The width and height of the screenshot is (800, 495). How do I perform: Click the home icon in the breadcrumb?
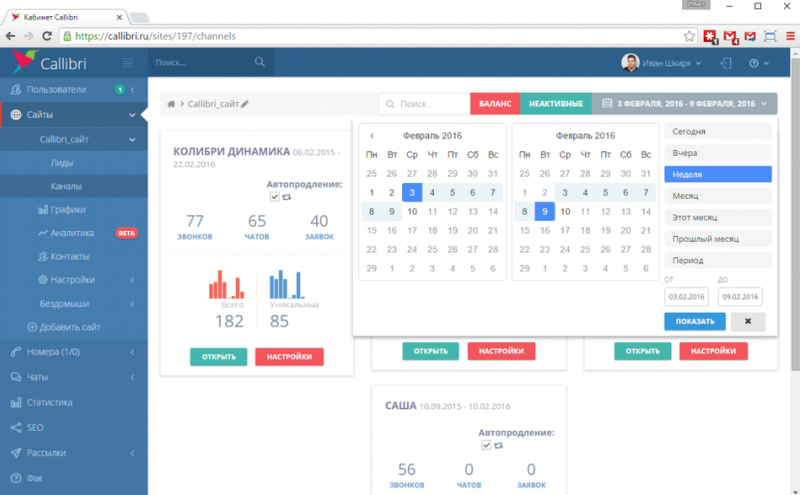(x=172, y=104)
